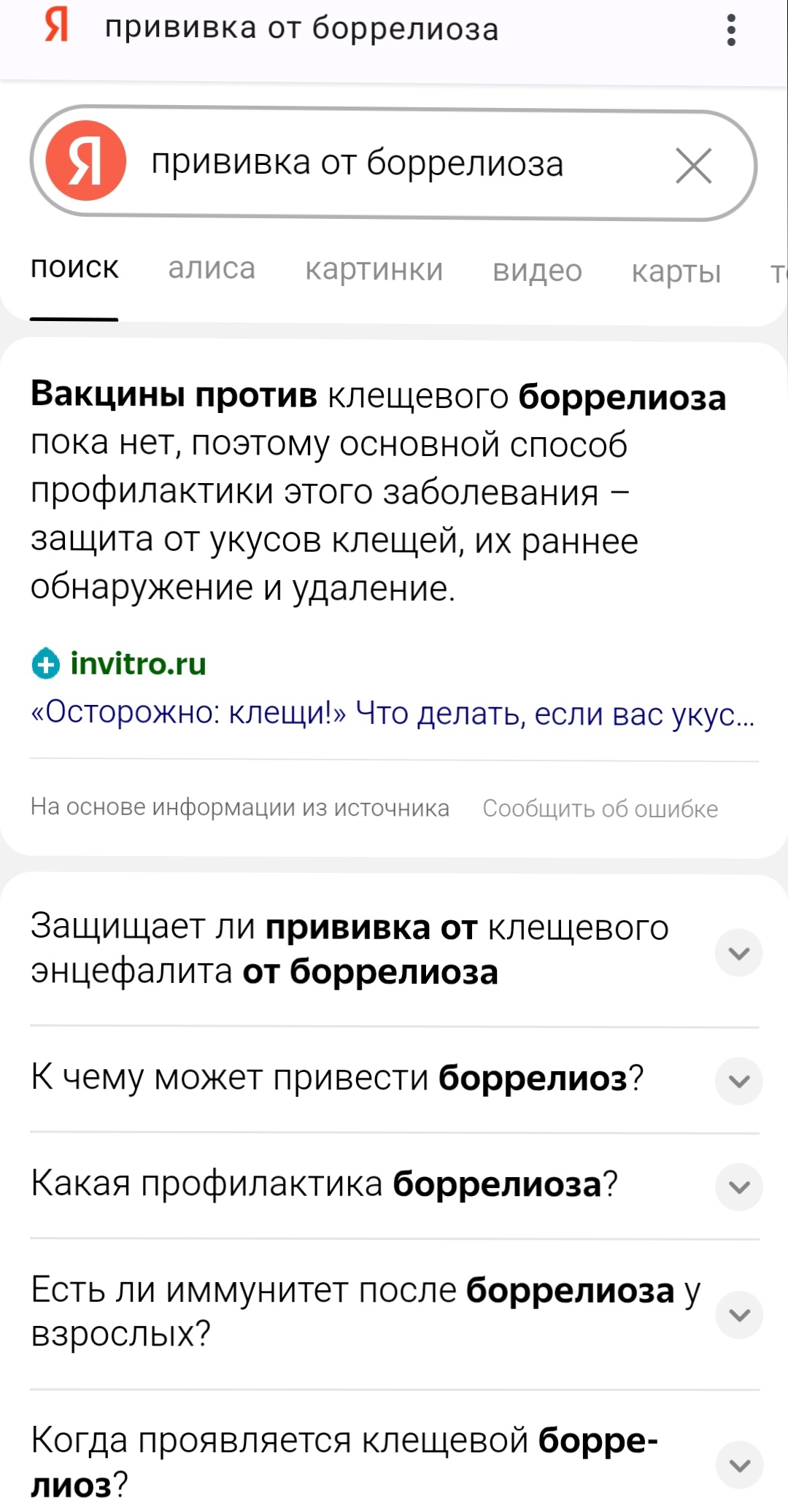The image size is (788, 1512).
Task: Switch to the 'алиса' tab
Action: click(x=212, y=269)
